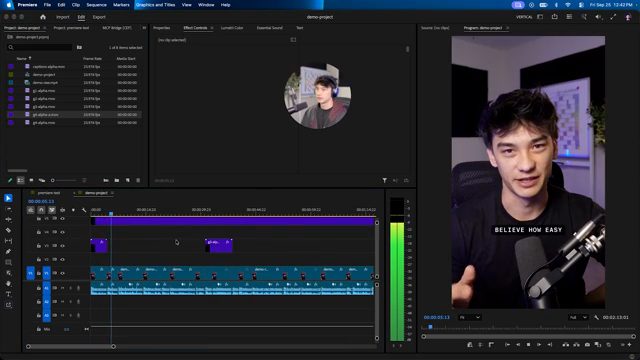The width and height of the screenshot is (640, 360).
Task: Switch Project panel to List View
Action: click(20, 180)
